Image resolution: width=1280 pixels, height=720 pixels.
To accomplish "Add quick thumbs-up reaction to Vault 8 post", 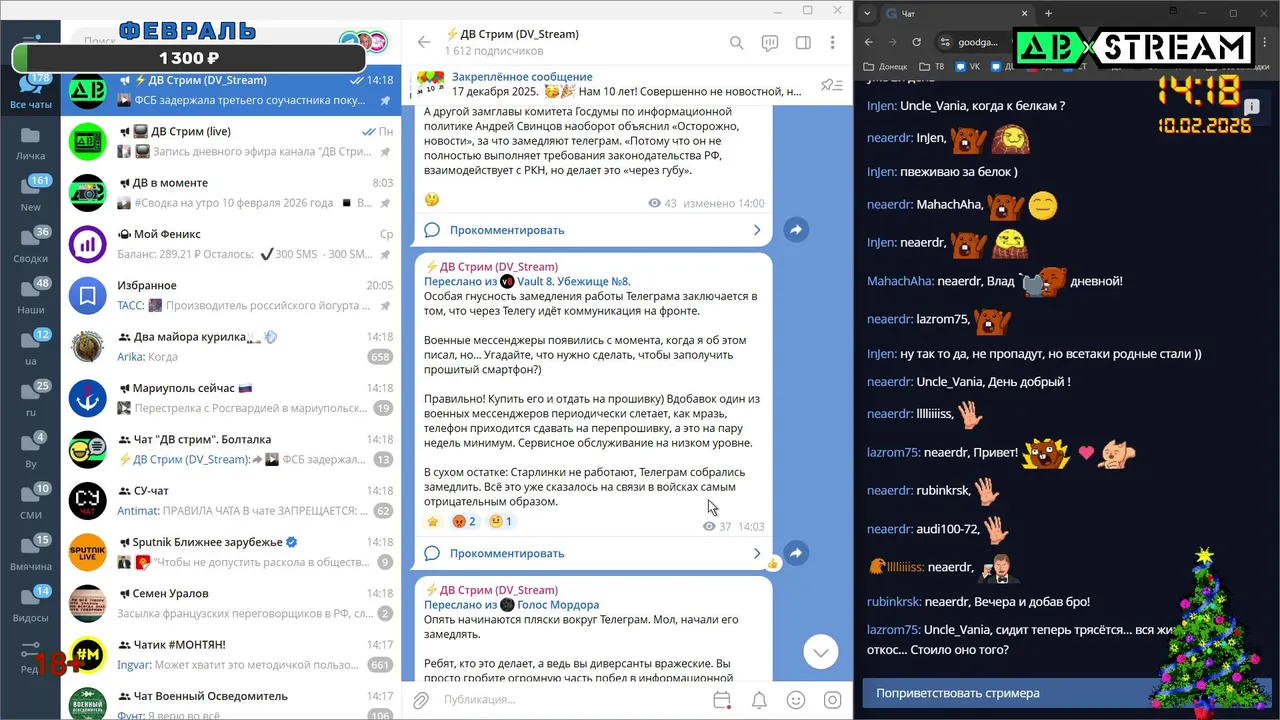I will coord(772,563).
